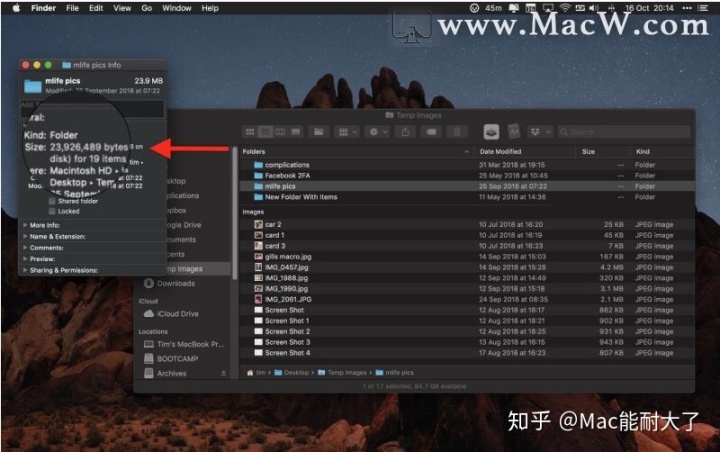Select the mlife pics folder row

tap(467, 186)
